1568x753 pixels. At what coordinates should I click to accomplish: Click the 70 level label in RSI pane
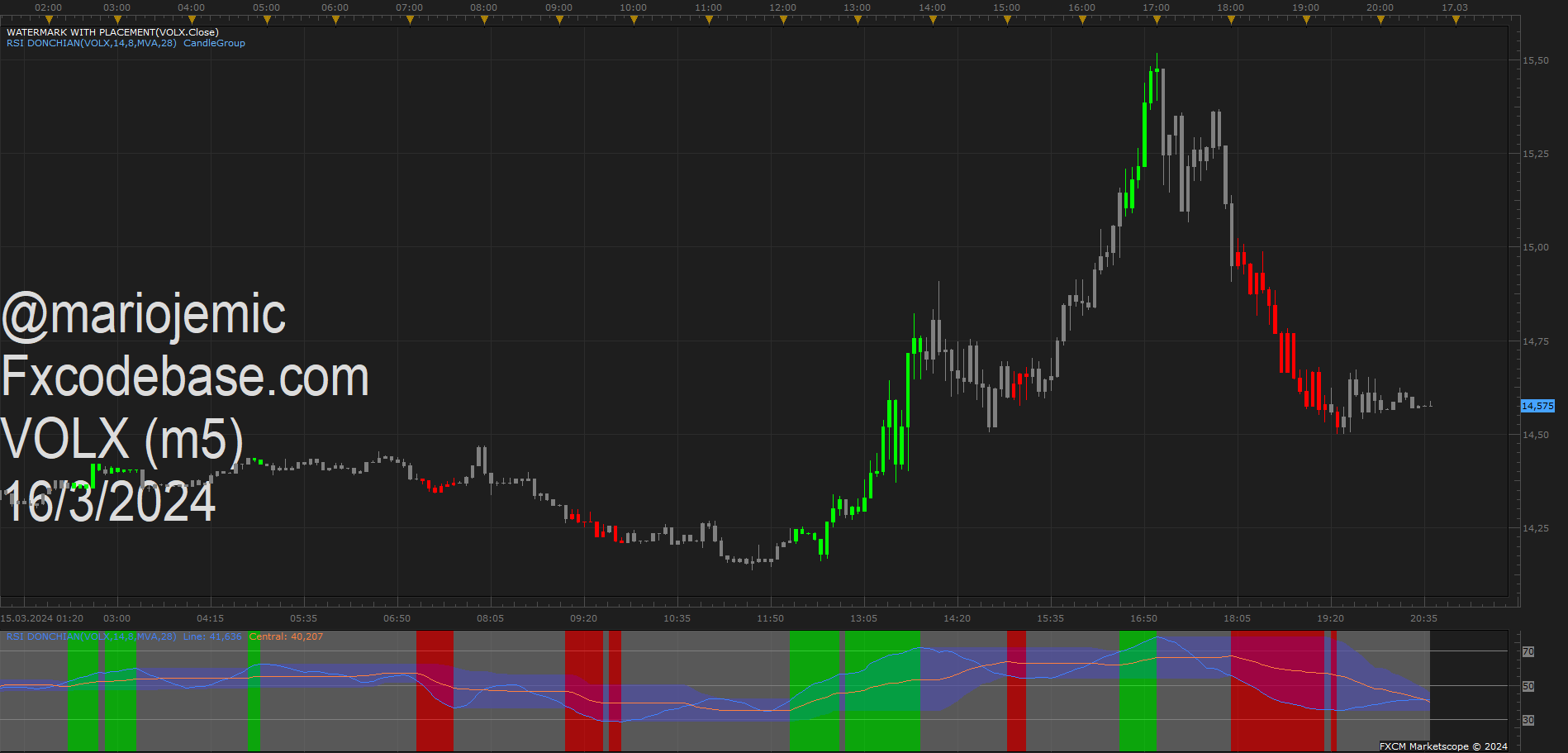pyautogui.click(x=1528, y=651)
